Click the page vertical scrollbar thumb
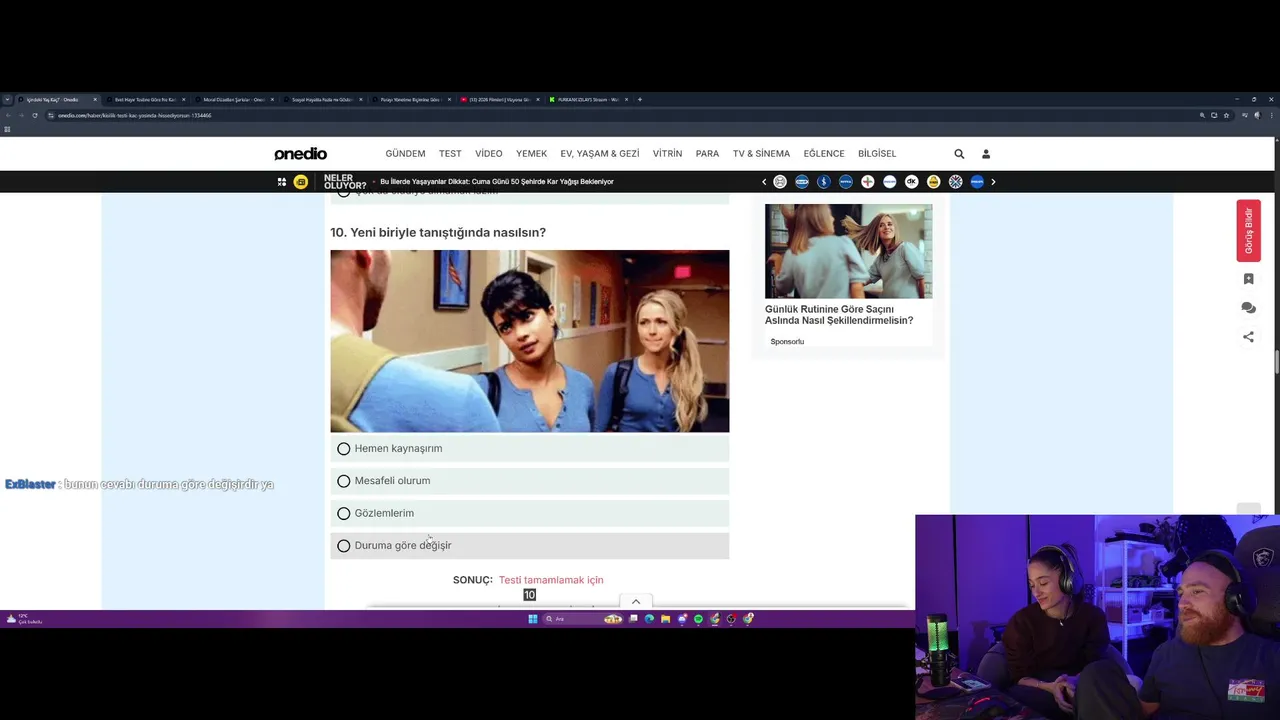The image size is (1280, 720). pos(1276,363)
